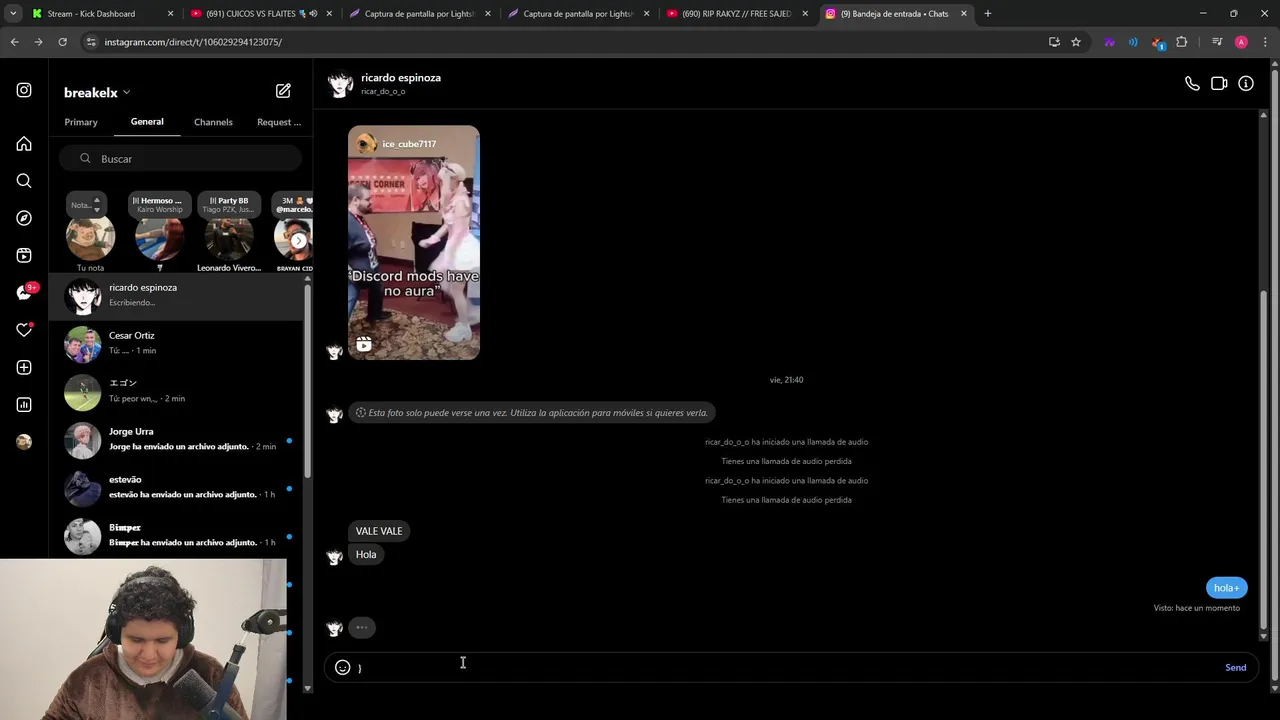
Task: Mute the CUICOS VS FLAITES tab audio
Action: point(314,14)
